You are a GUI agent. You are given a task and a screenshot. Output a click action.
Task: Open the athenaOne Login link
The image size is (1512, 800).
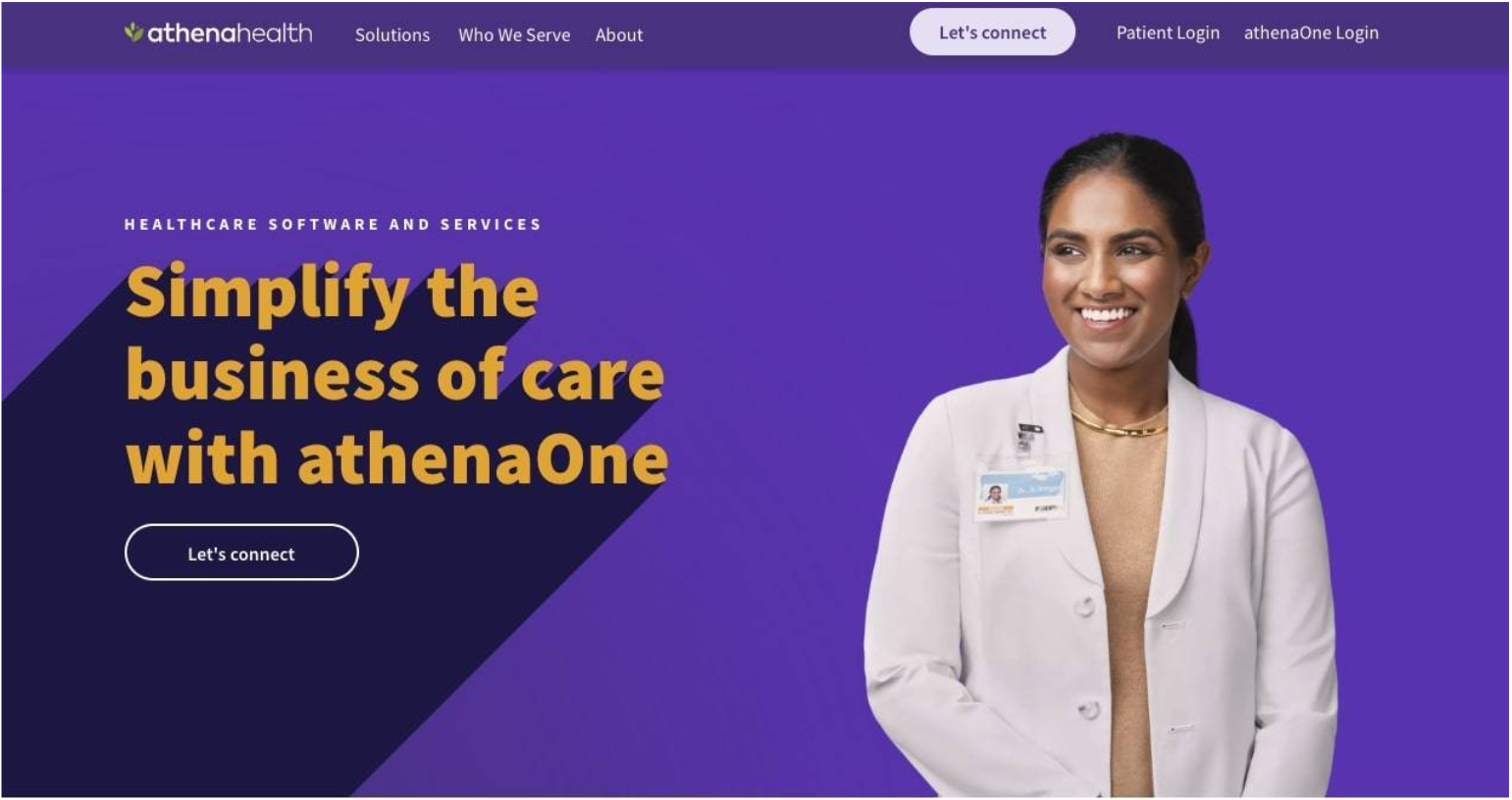[x=1311, y=32]
